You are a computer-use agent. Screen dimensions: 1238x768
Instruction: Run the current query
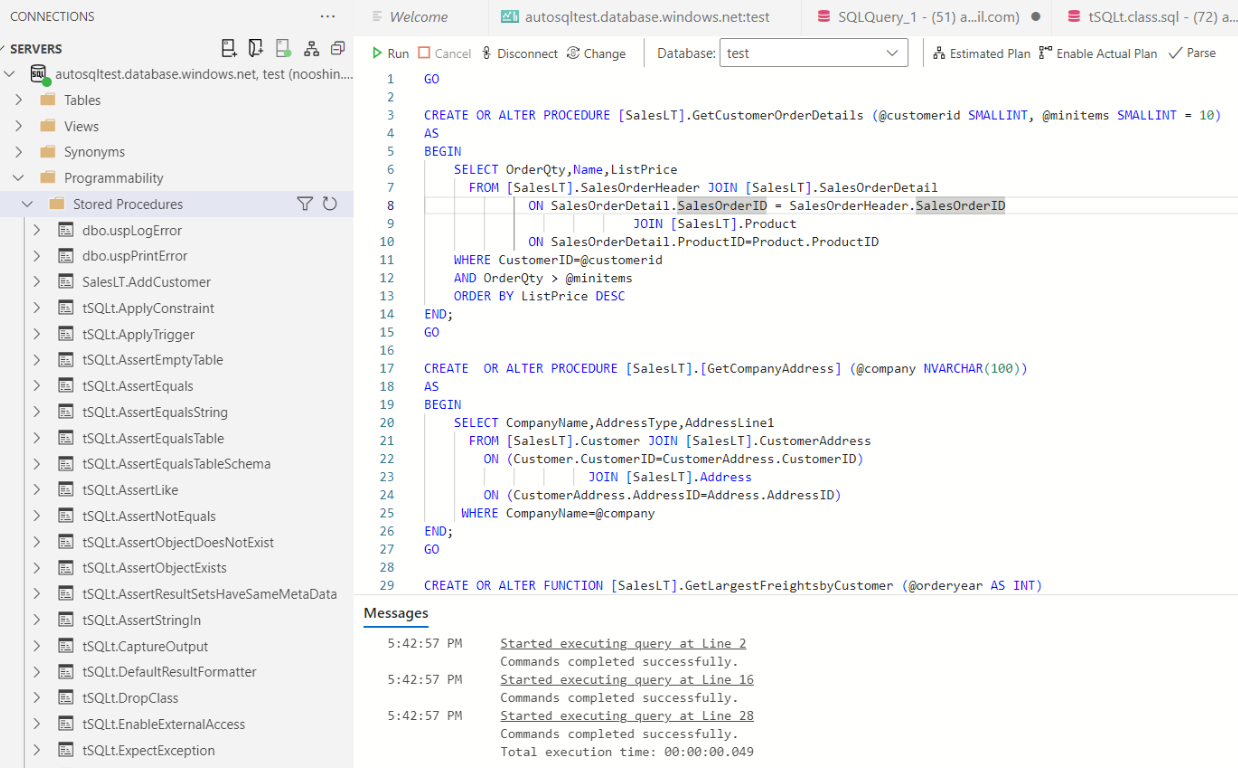coord(390,53)
